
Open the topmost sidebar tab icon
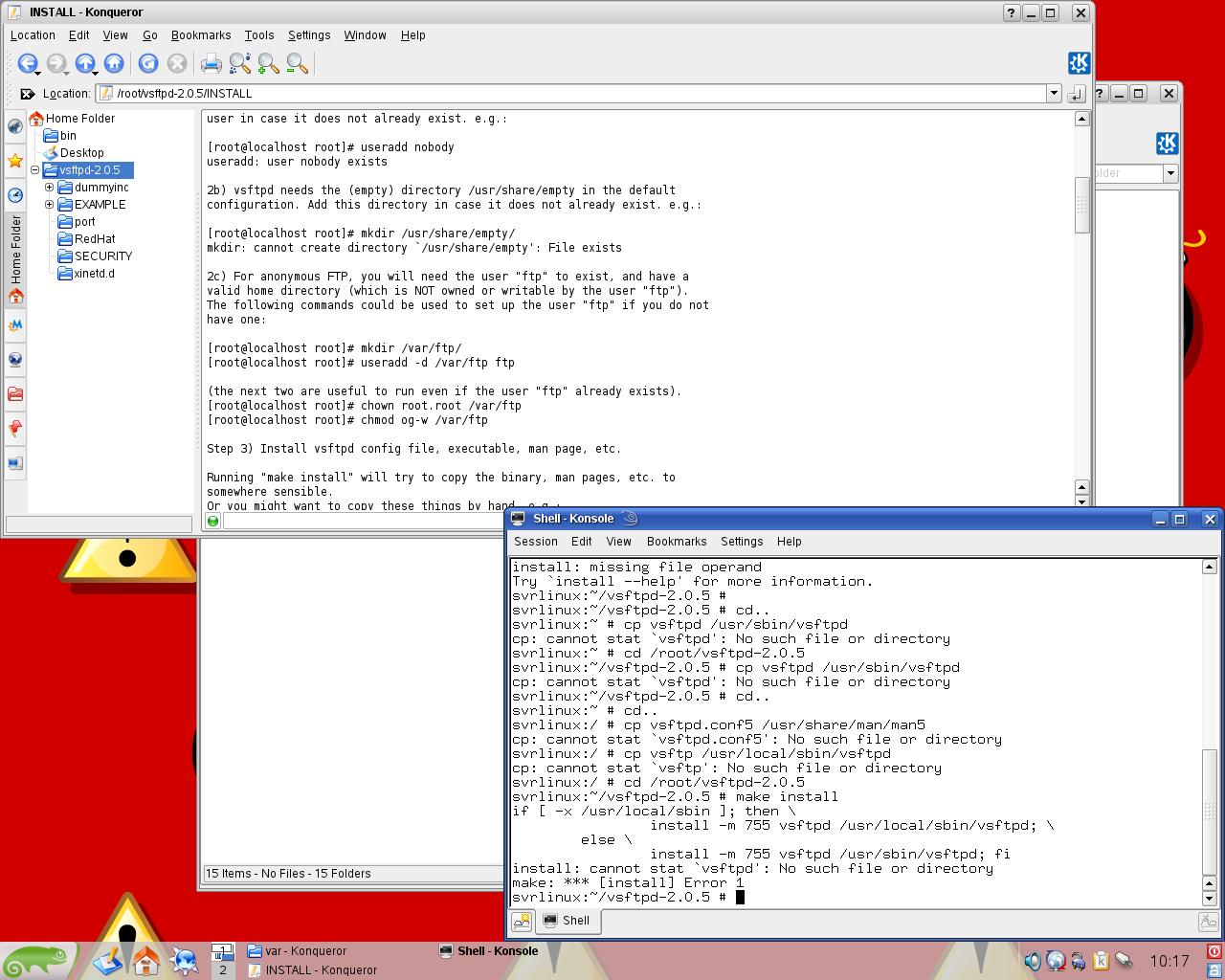coord(15,126)
